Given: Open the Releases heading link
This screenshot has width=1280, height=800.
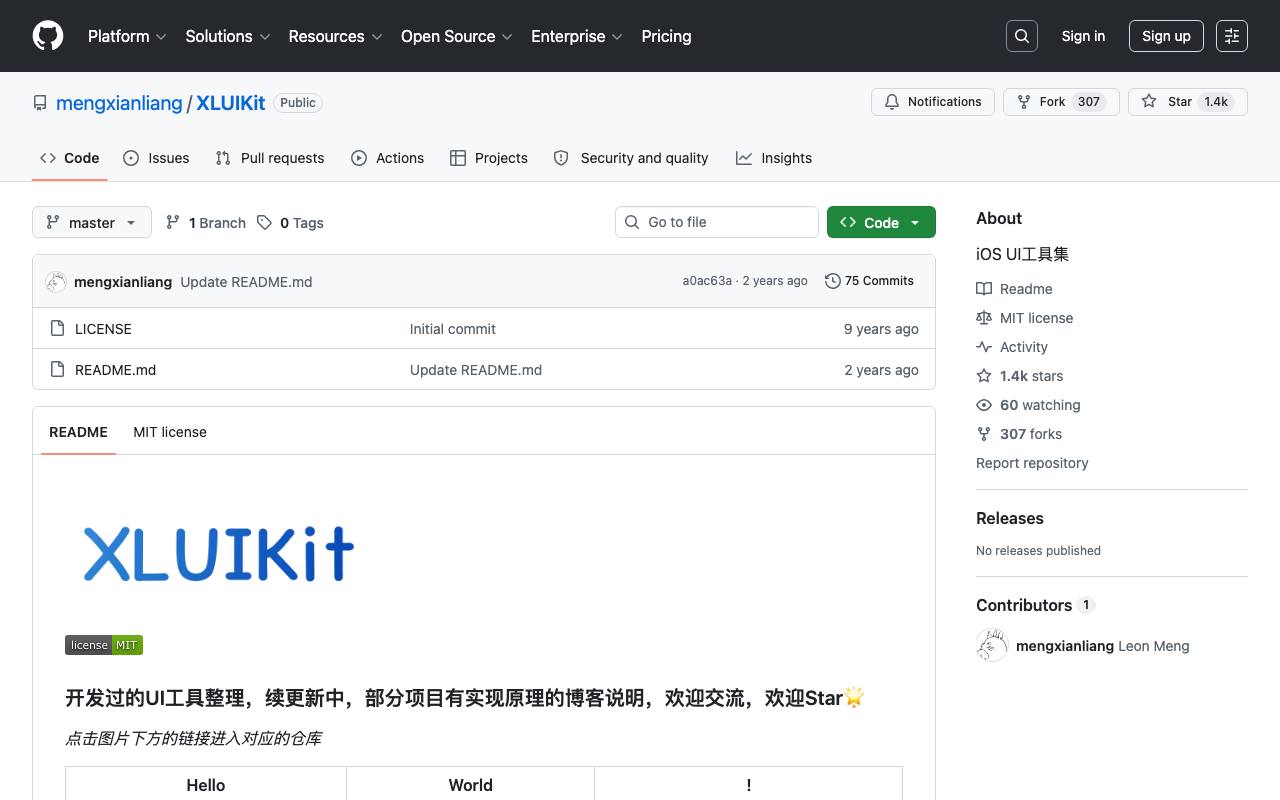Looking at the screenshot, I should (1010, 518).
